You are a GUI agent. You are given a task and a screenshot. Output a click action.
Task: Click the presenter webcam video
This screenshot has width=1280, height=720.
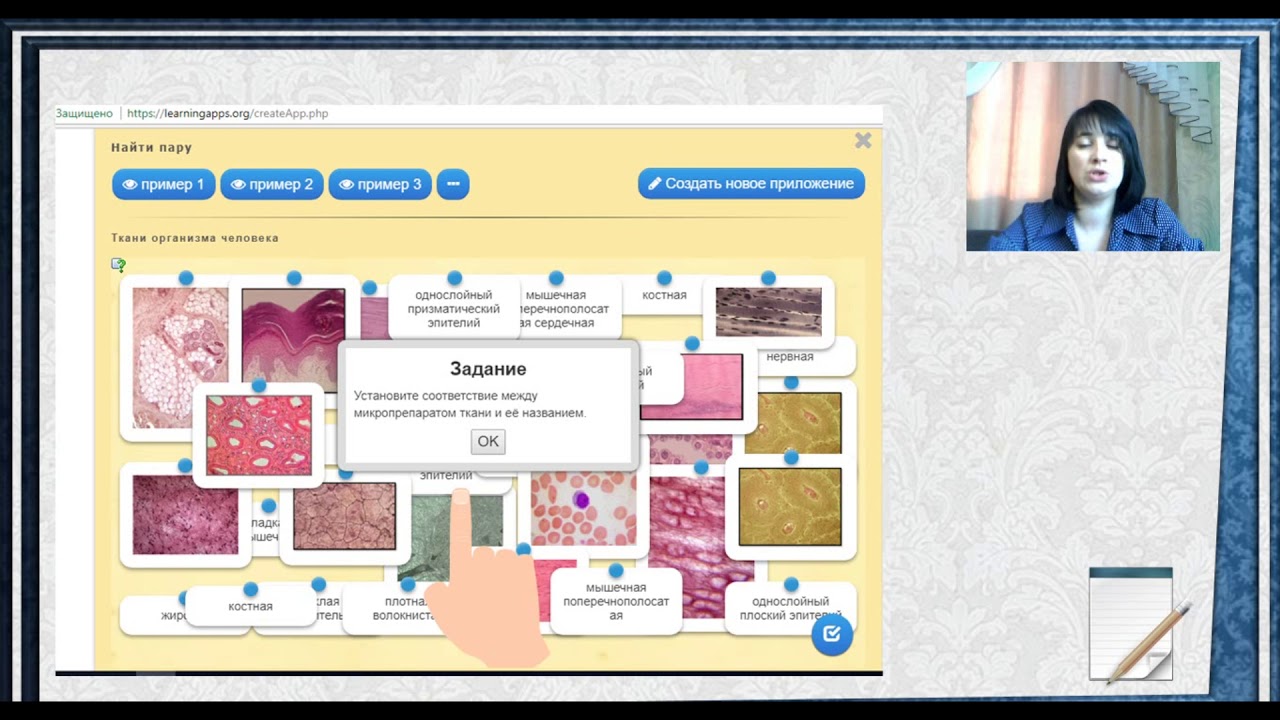(1092, 156)
